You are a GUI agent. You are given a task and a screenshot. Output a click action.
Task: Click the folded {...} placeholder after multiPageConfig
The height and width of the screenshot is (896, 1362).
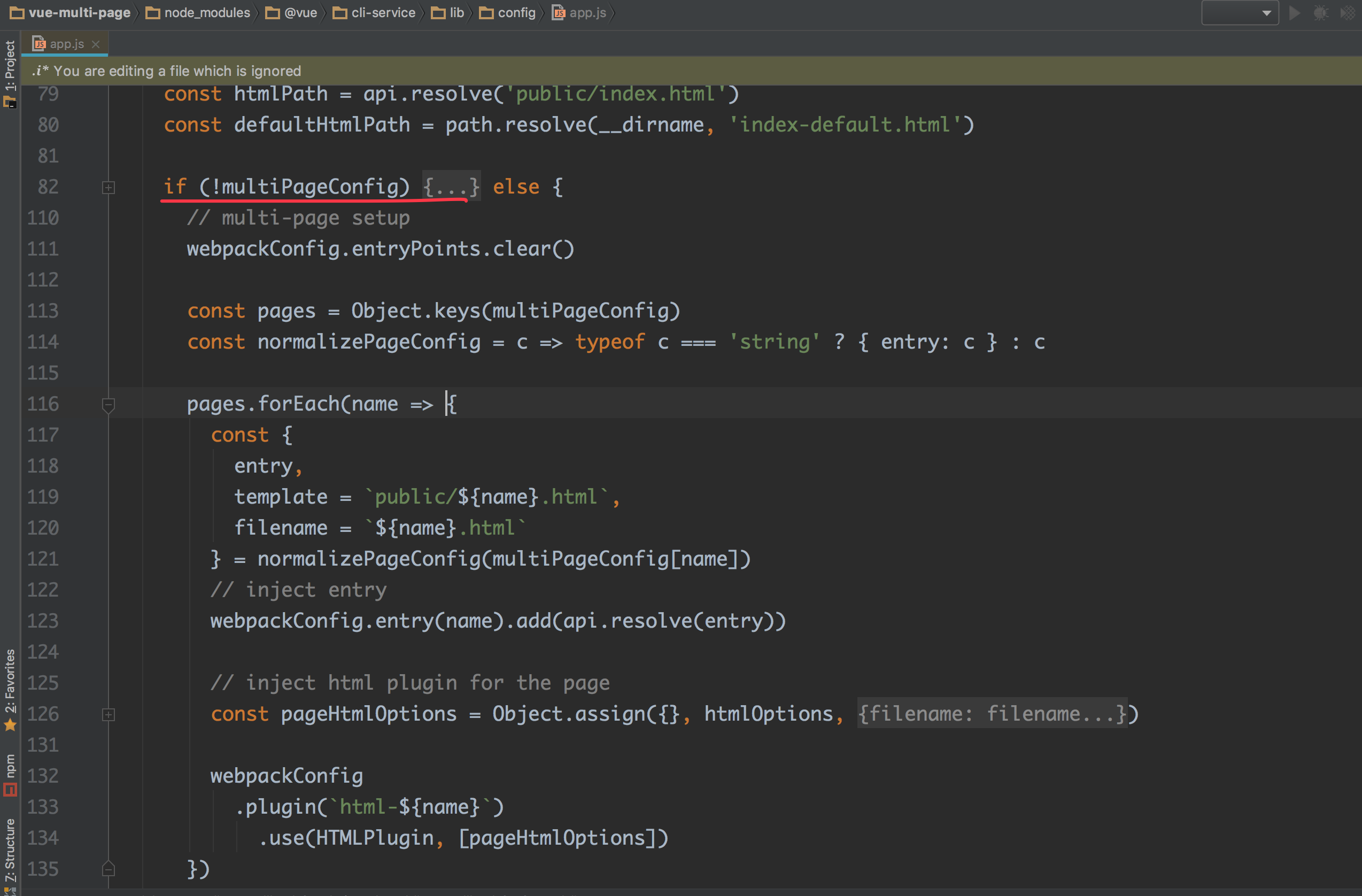tap(451, 187)
